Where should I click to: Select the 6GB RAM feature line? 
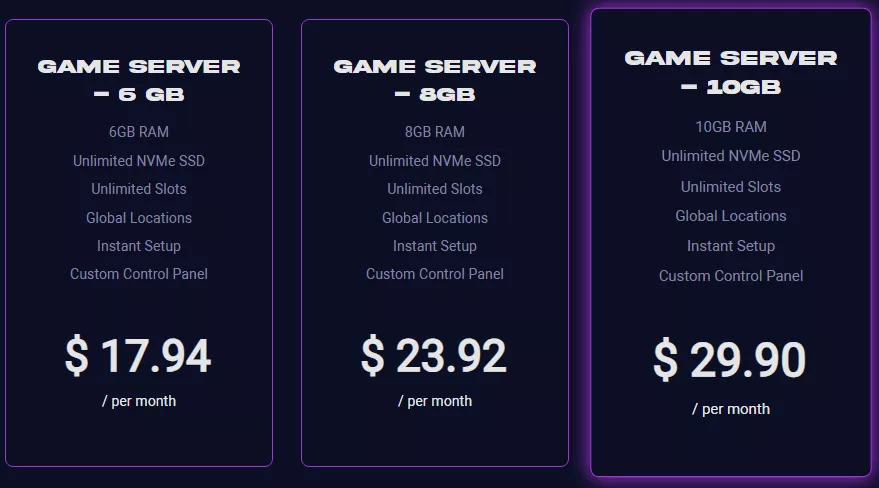click(139, 132)
